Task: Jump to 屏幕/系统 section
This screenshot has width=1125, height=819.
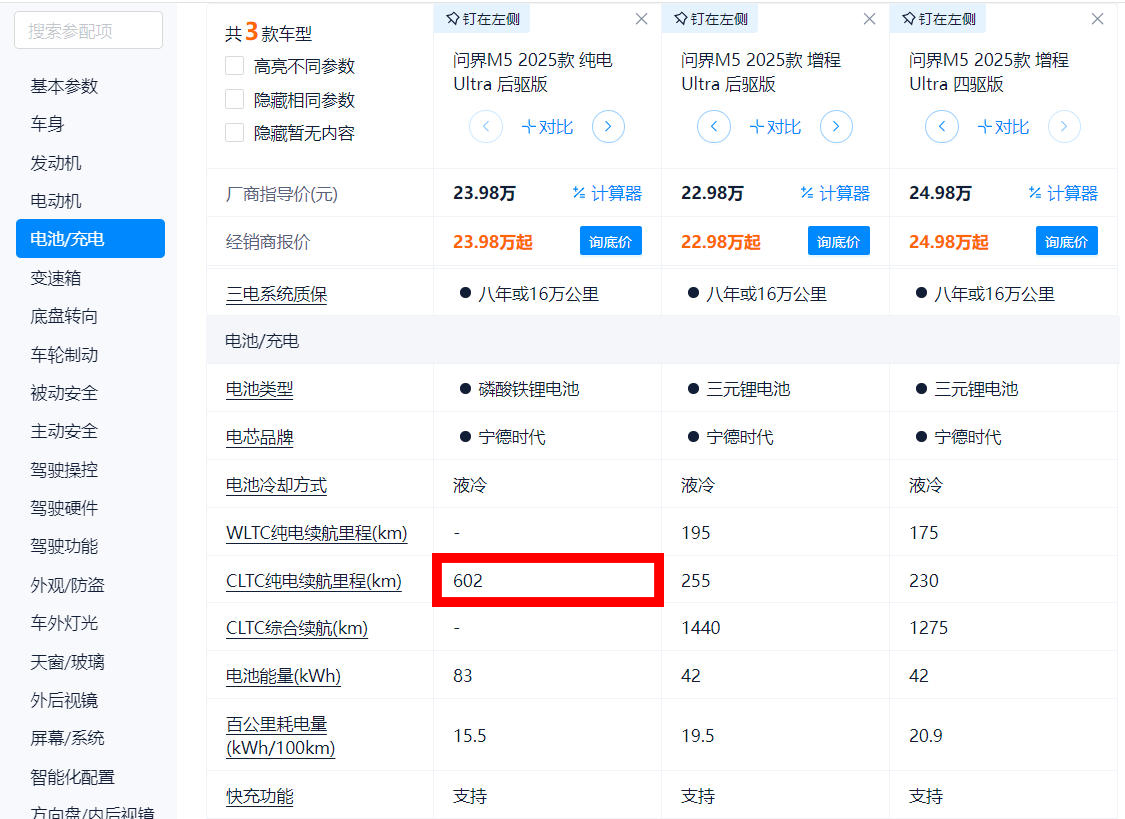Action: point(67,738)
